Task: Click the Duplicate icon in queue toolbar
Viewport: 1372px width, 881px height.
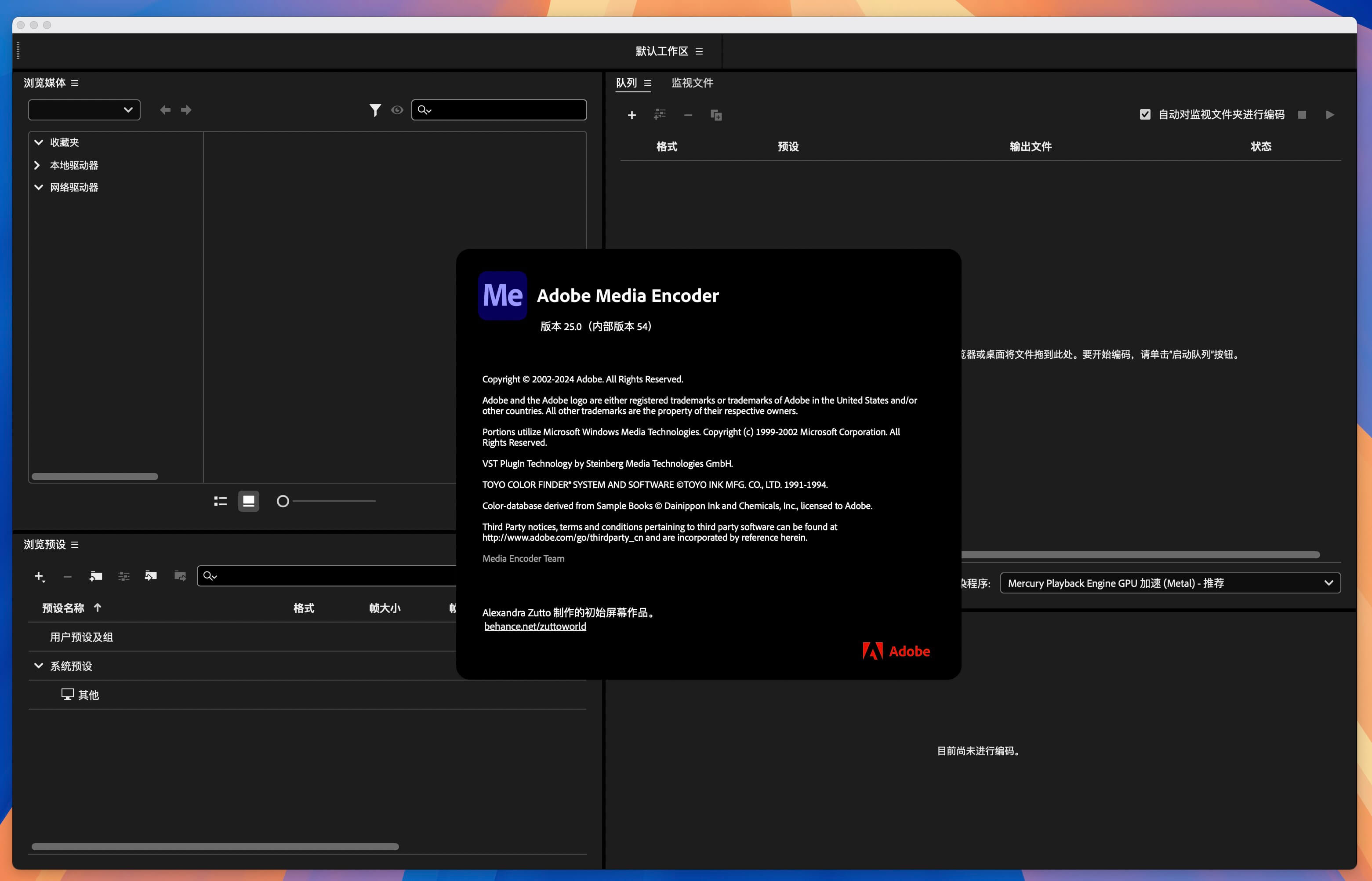Action: tap(716, 115)
